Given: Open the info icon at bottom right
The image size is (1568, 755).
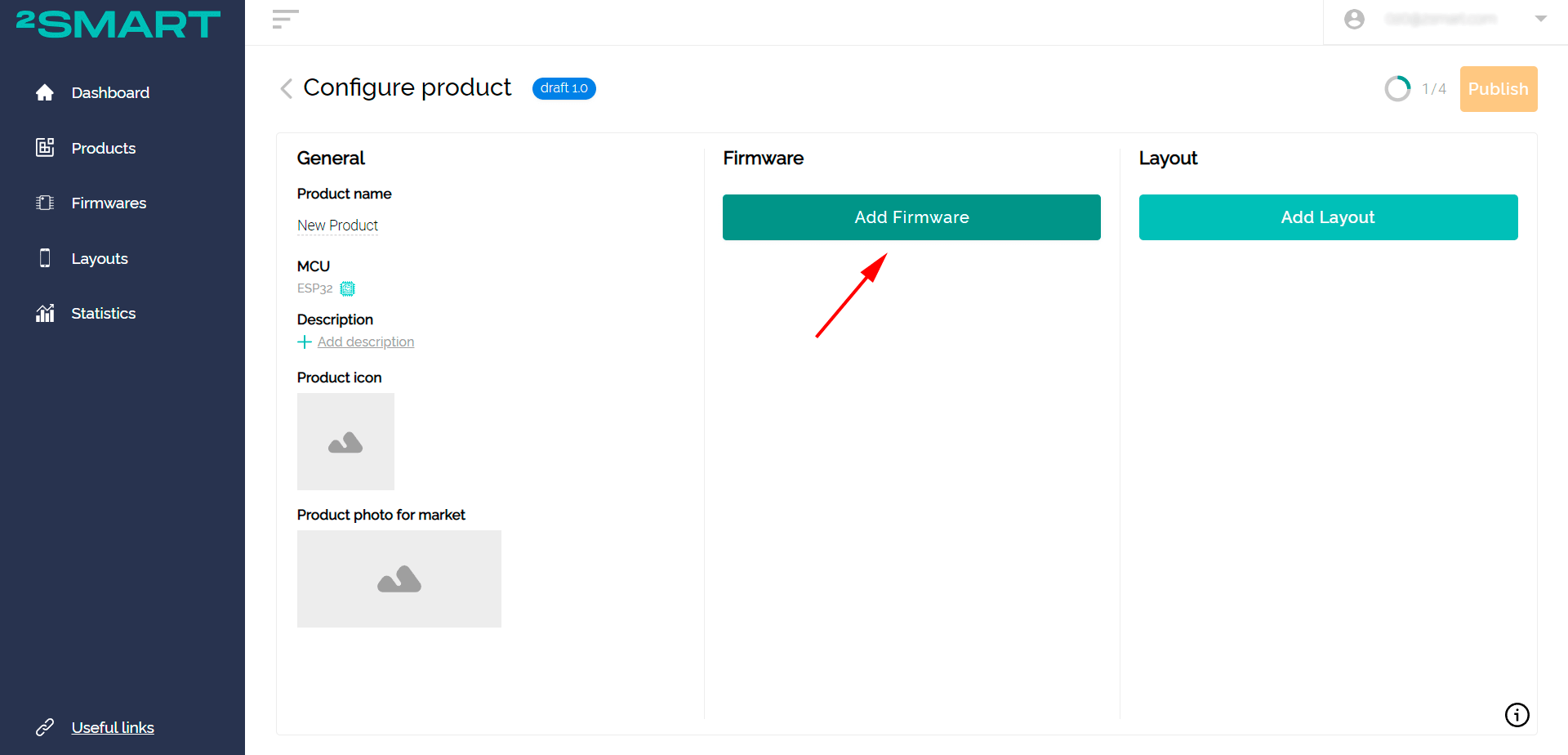Looking at the screenshot, I should click(1517, 715).
